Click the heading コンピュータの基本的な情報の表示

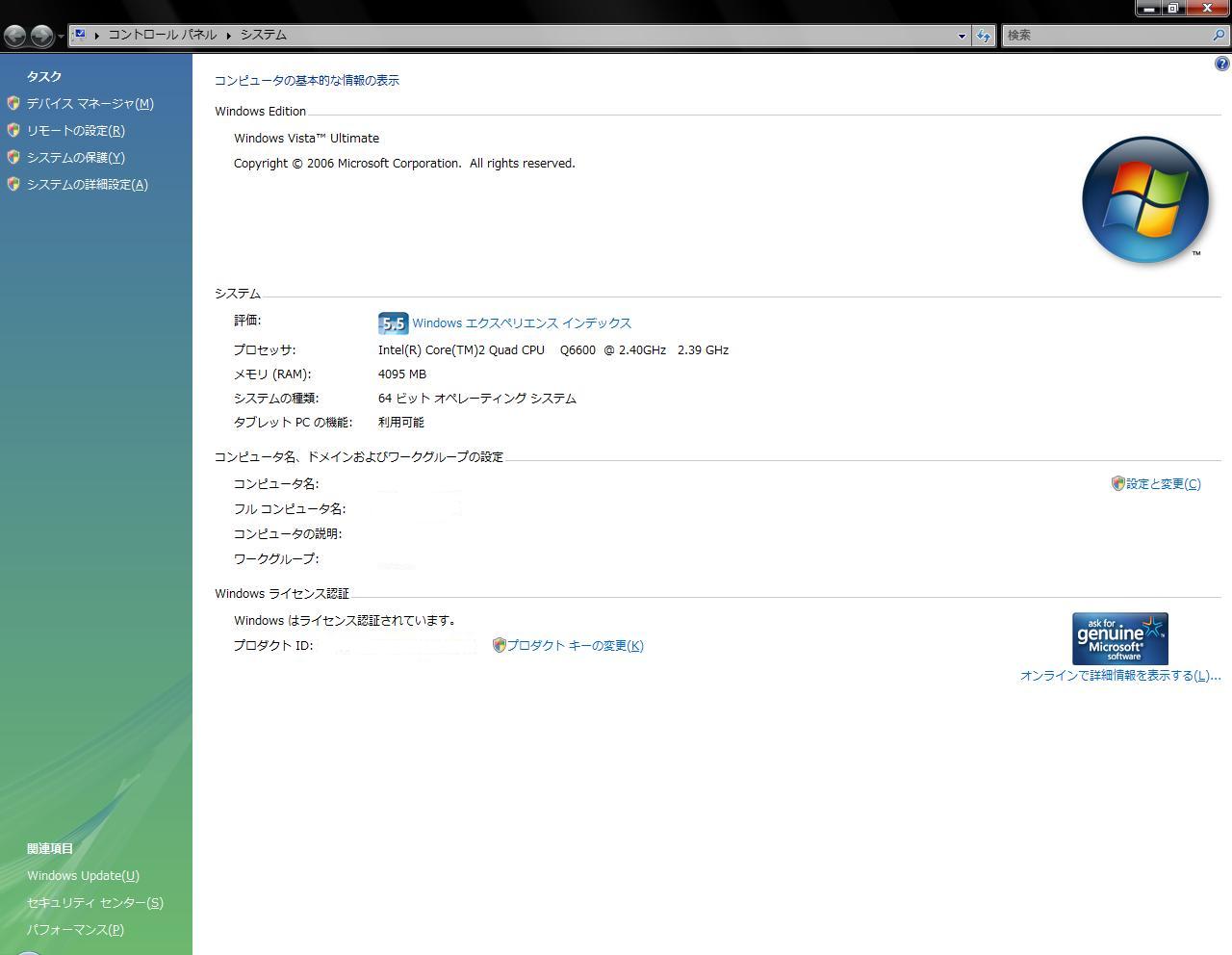307,81
